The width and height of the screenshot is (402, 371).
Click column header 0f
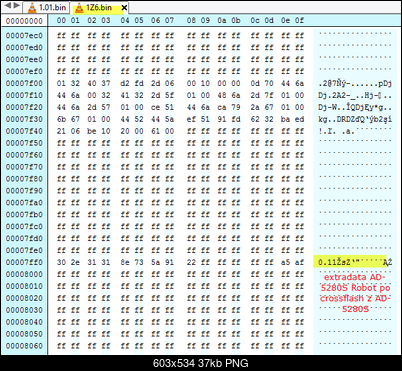(299, 21)
